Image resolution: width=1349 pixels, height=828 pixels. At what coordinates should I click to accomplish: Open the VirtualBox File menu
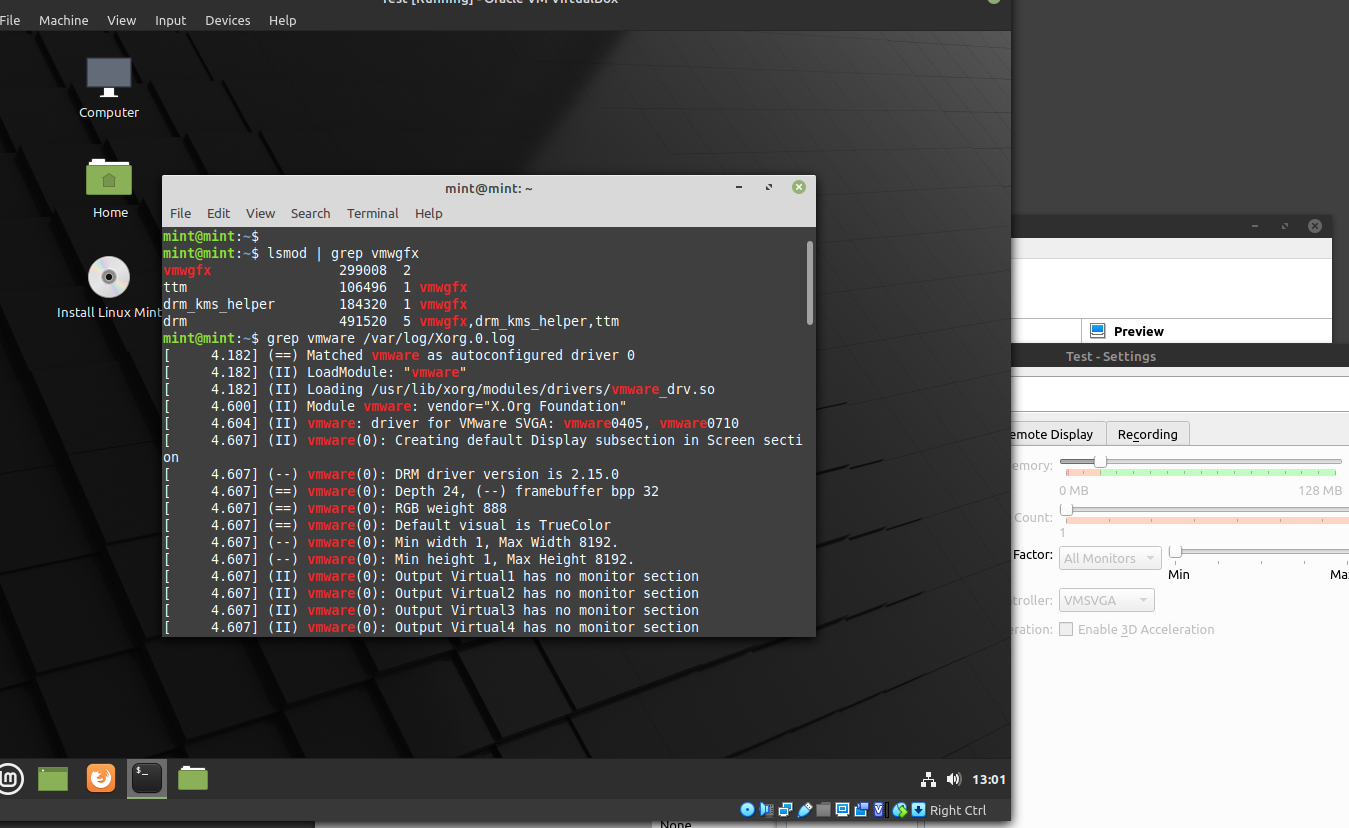[x=10, y=20]
